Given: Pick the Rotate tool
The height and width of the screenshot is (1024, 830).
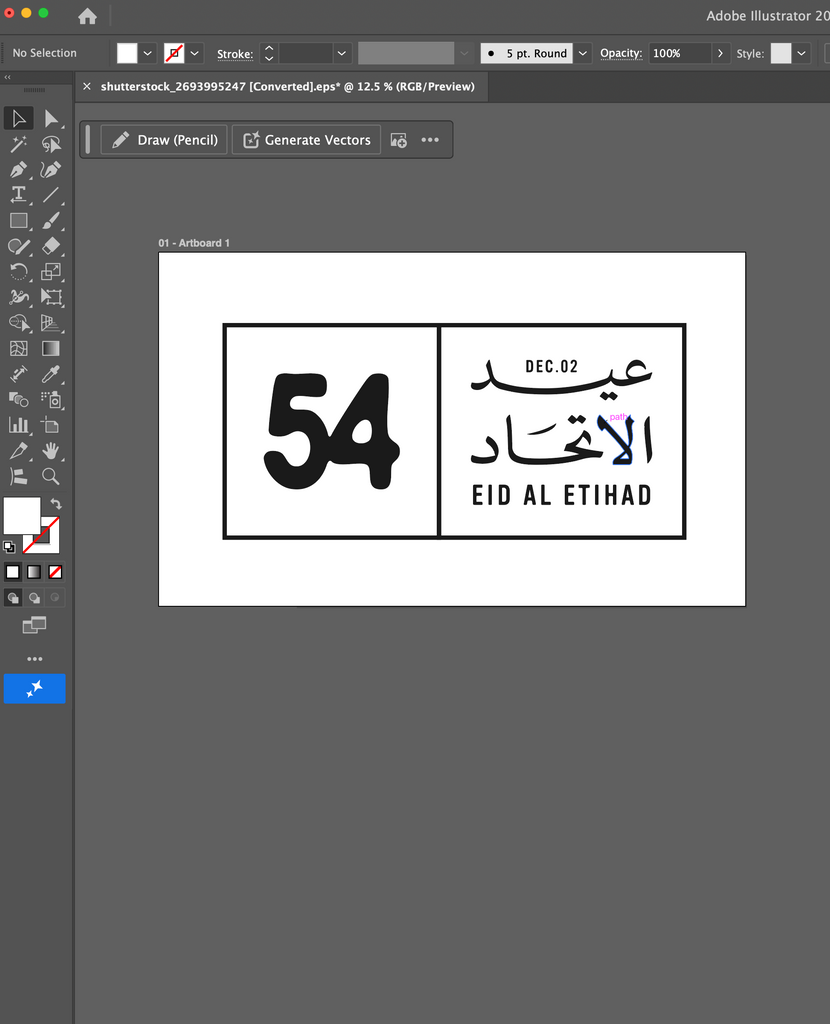Looking at the screenshot, I should tap(18, 272).
